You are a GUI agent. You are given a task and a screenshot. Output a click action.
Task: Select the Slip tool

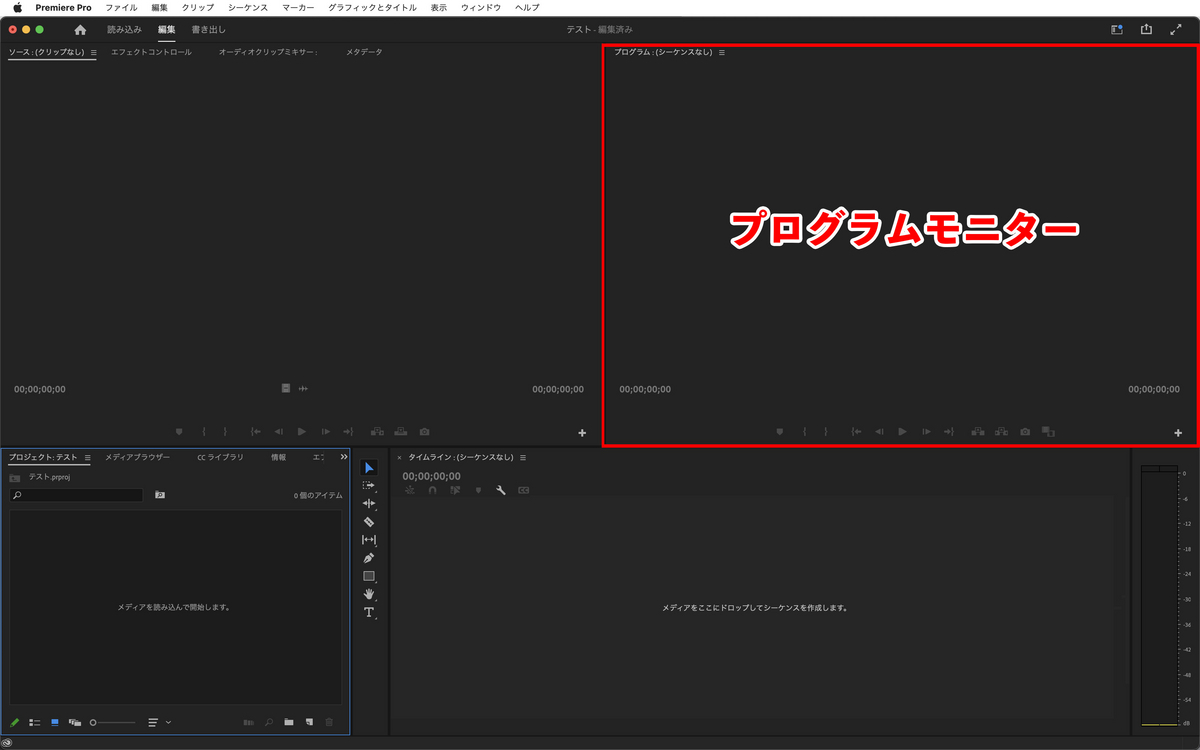[x=369, y=540]
